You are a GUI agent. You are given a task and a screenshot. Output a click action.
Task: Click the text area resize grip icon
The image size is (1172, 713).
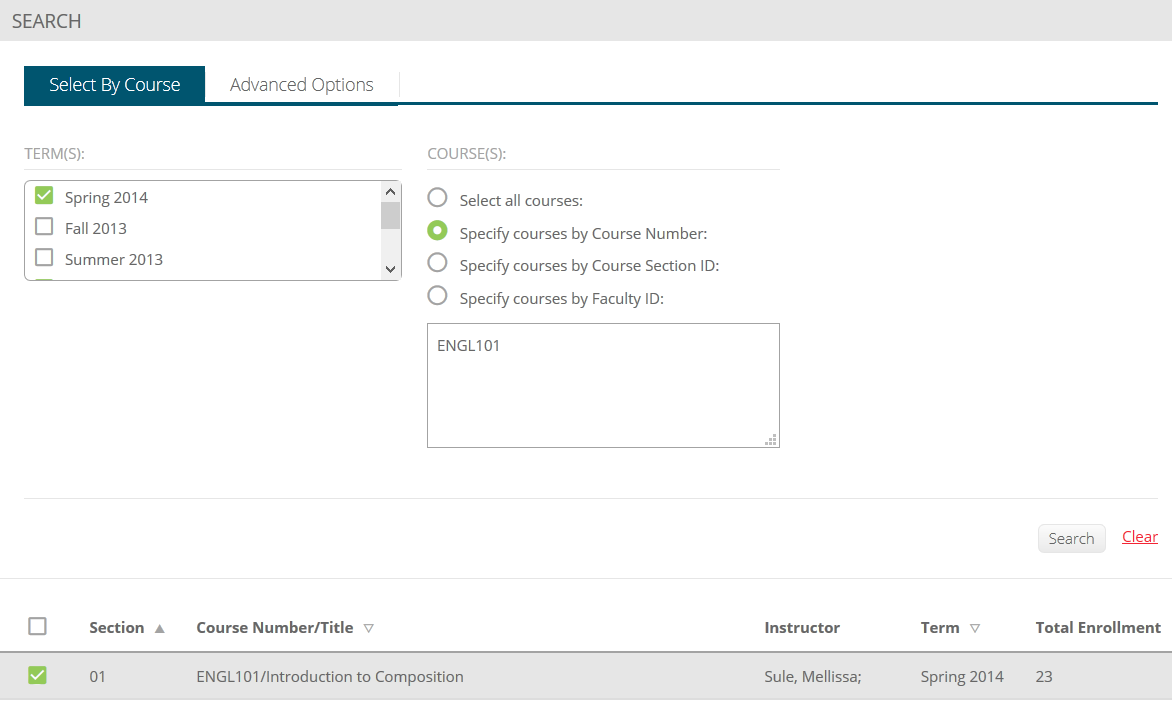tap(771, 440)
